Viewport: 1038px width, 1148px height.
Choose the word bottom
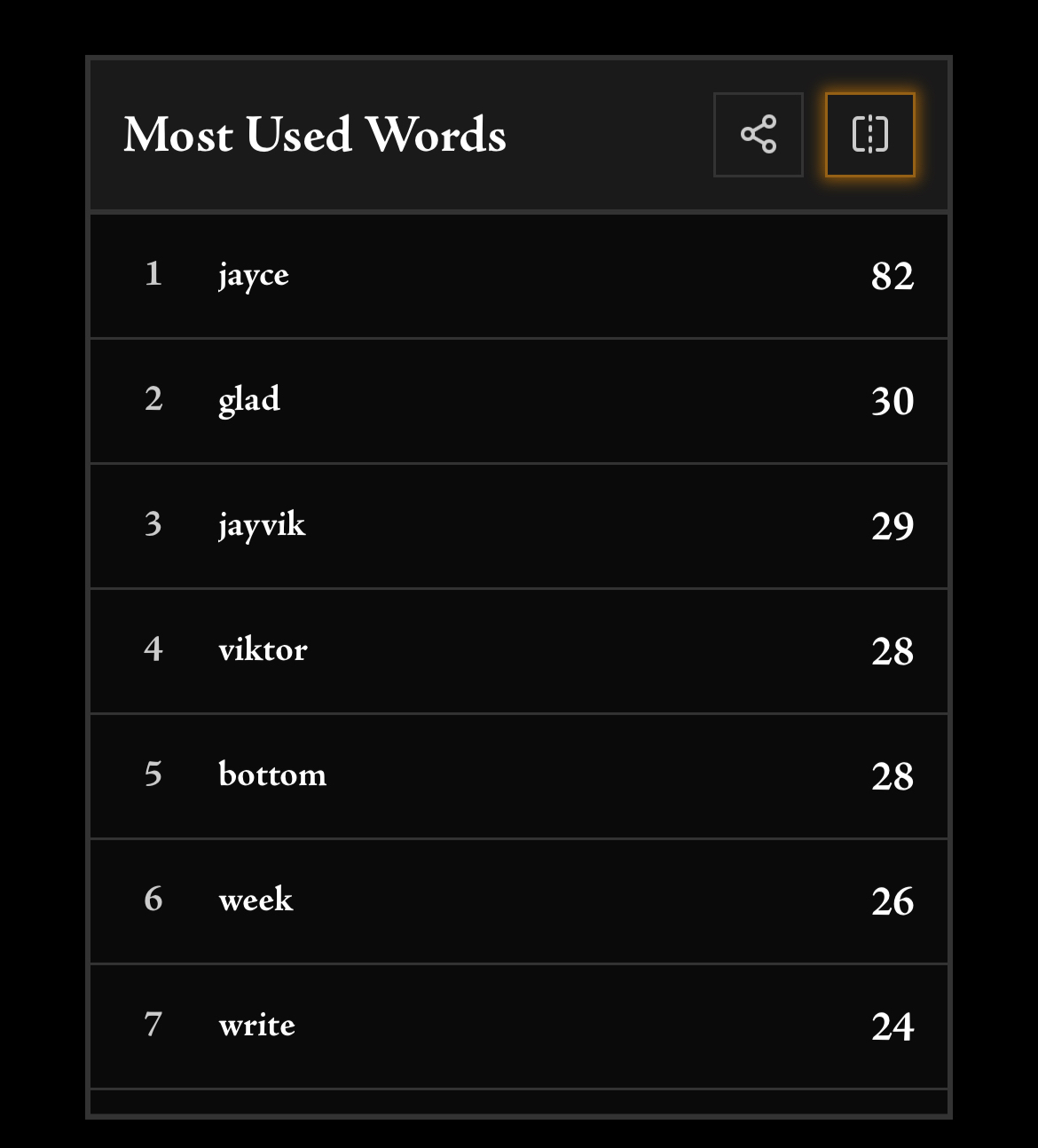[x=272, y=775]
